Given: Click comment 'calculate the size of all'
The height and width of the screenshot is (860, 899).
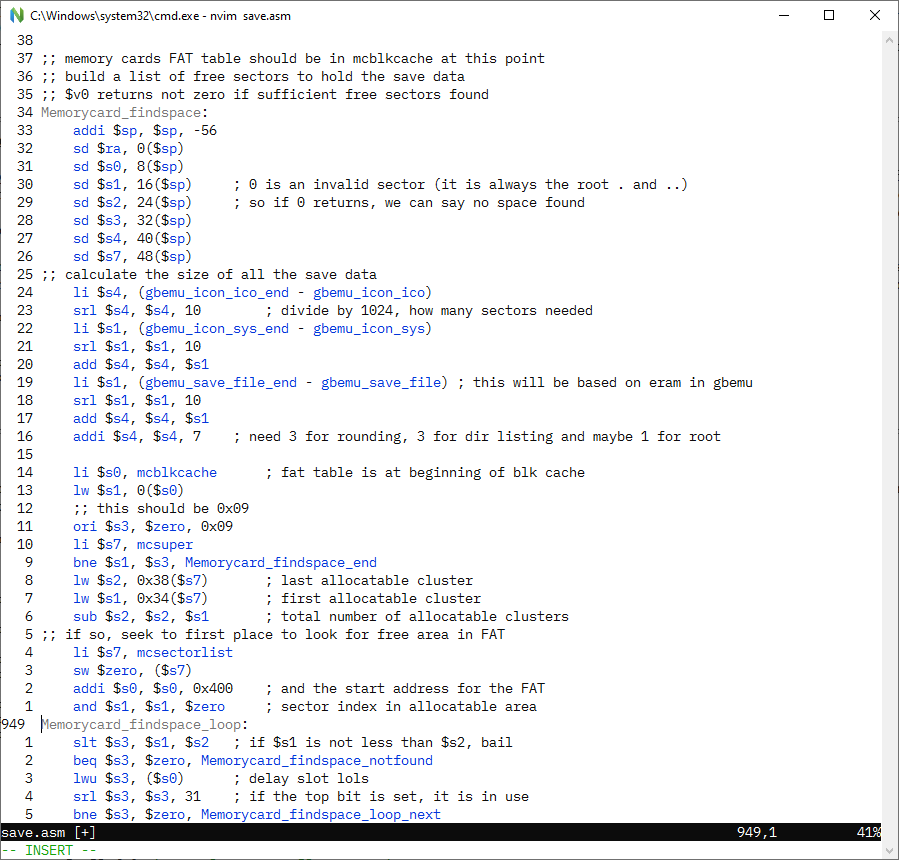Looking at the screenshot, I should coord(165,275).
